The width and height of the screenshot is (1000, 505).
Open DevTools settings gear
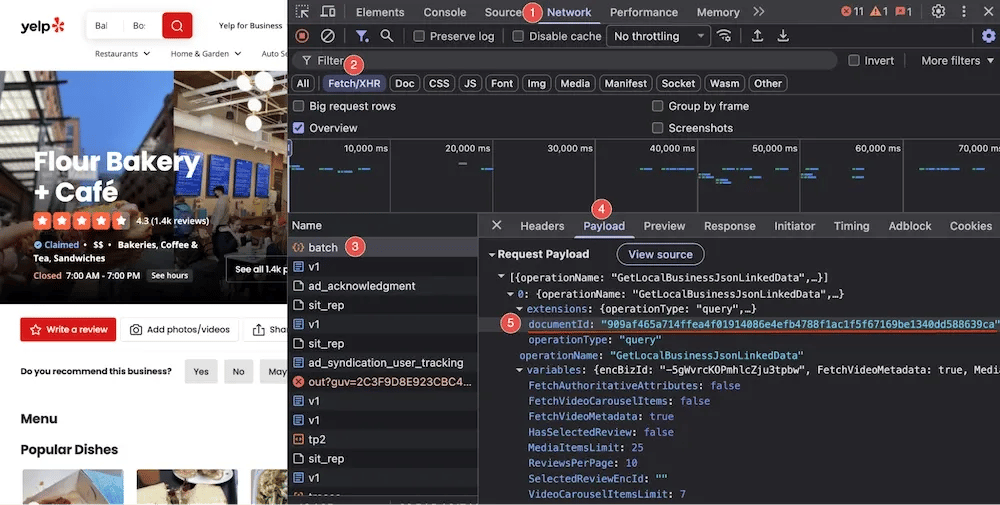pyautogui.click(x=938, y=12)
